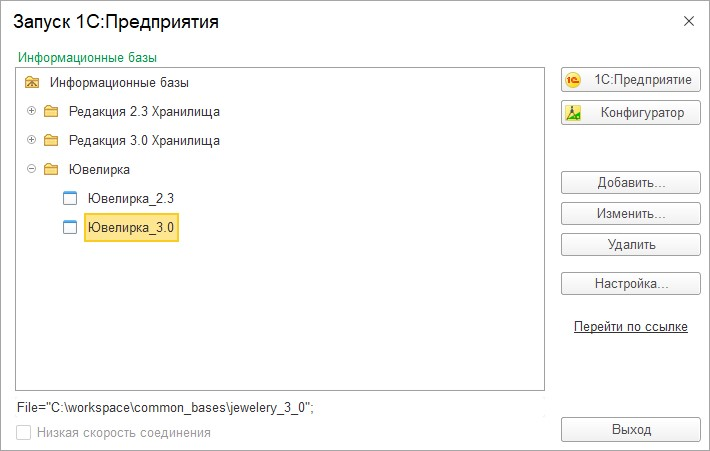Click the Добавить... button
The height and width of the screenshot is (451, 710).
631,182
